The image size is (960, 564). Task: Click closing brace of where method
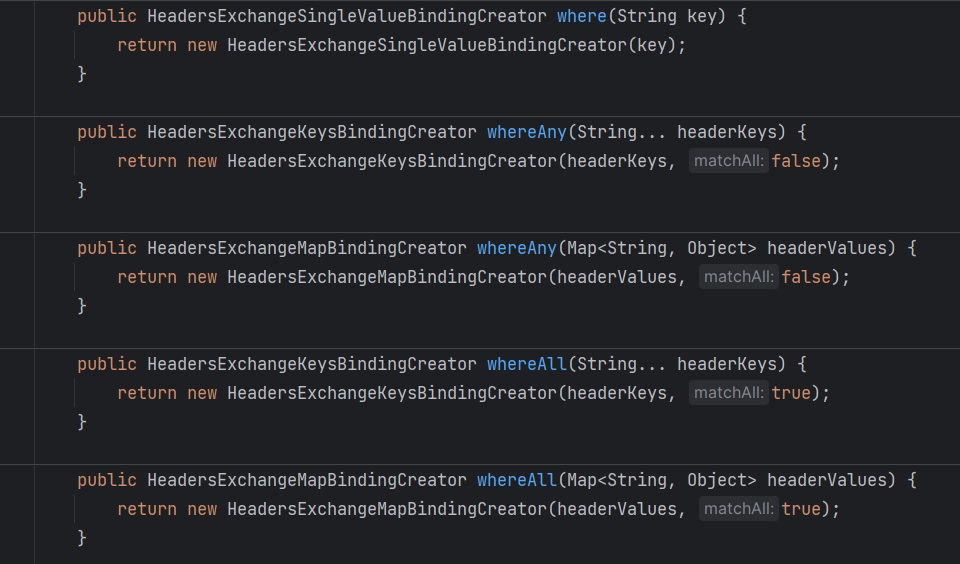(82, 74)
